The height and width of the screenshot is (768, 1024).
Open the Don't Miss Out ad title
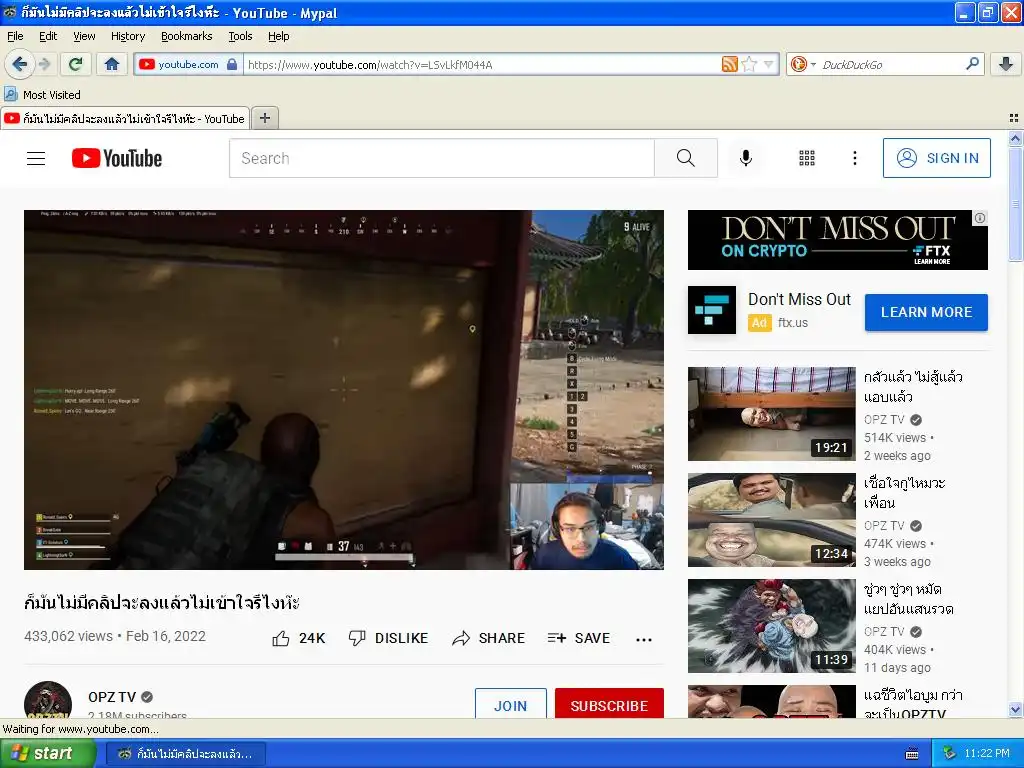coord(799,299)
